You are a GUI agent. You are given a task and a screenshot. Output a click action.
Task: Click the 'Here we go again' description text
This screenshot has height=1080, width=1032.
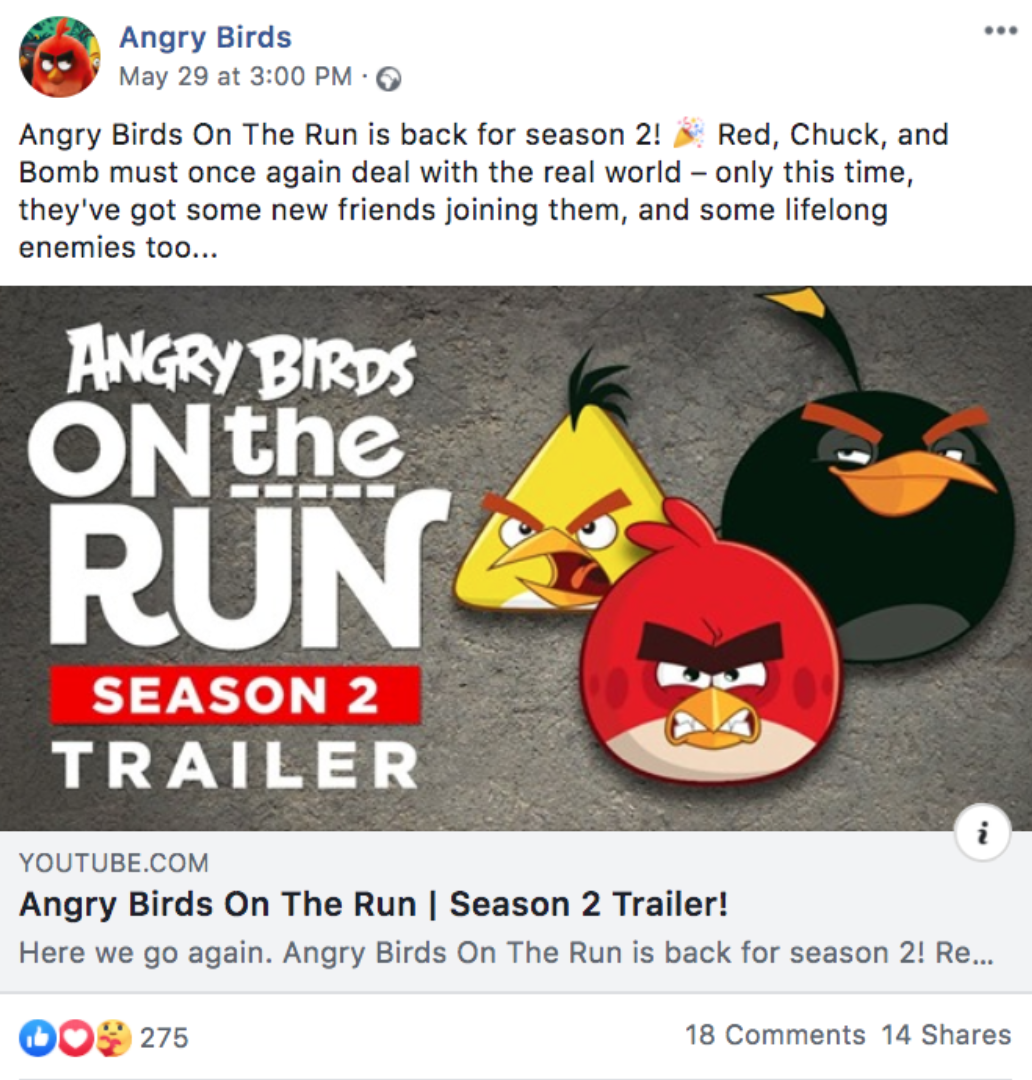pyautogui.click(x=506, y=953)
